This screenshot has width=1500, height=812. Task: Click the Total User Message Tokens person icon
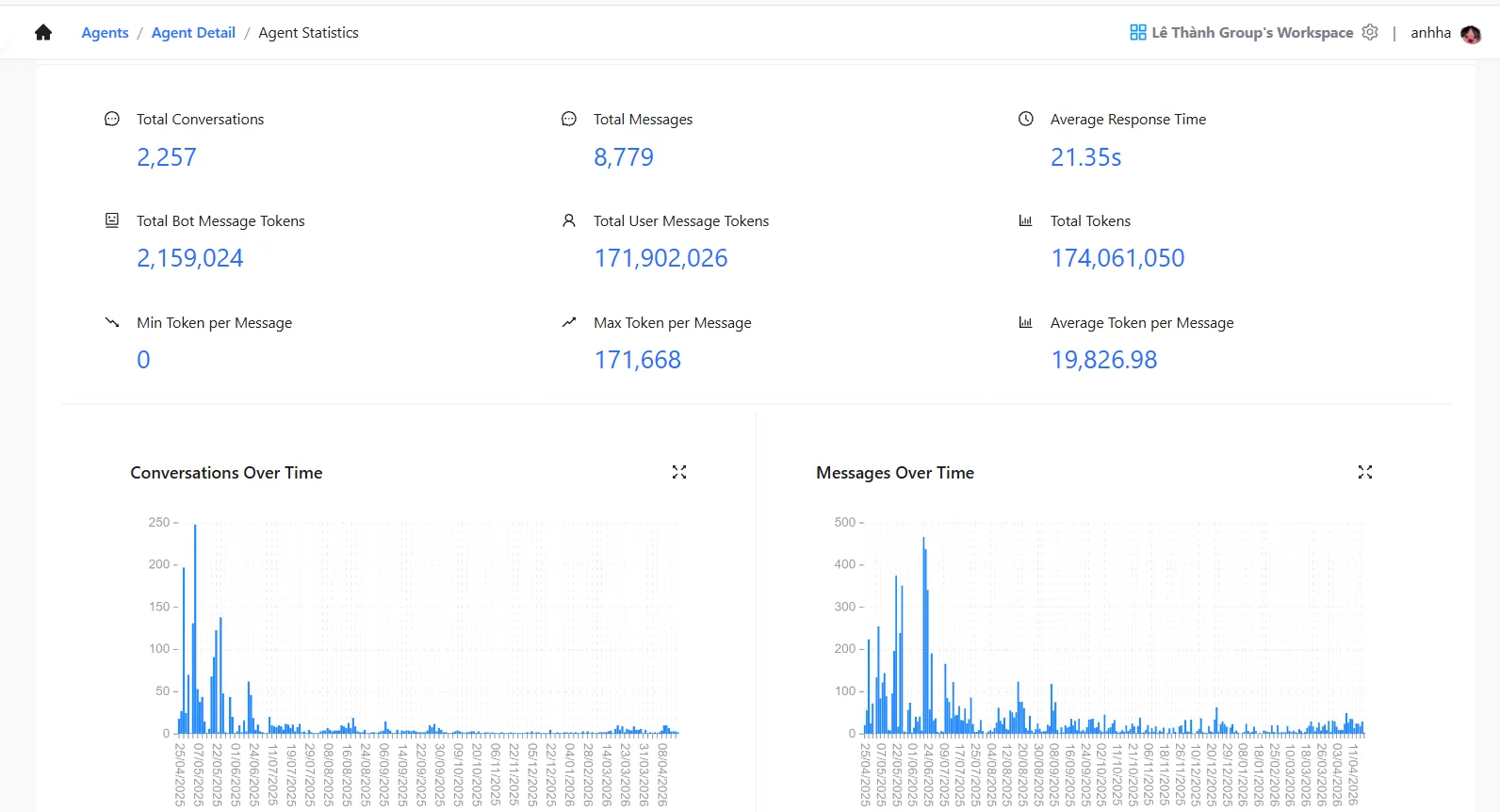(569, 220)
